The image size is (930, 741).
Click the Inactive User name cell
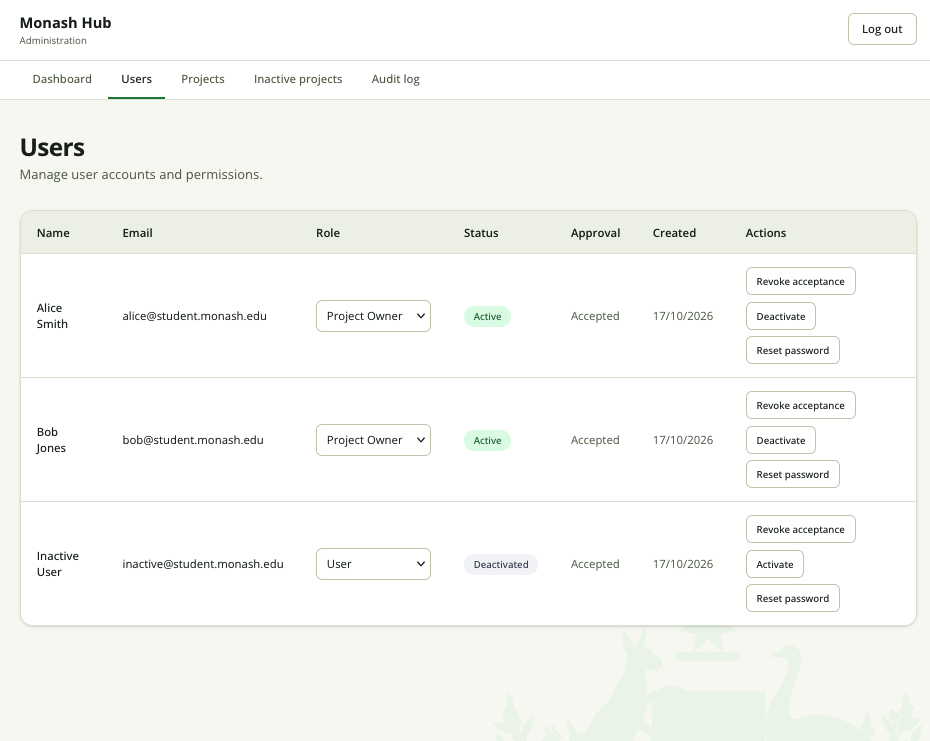pyautogui.click(x=58, y=564)
